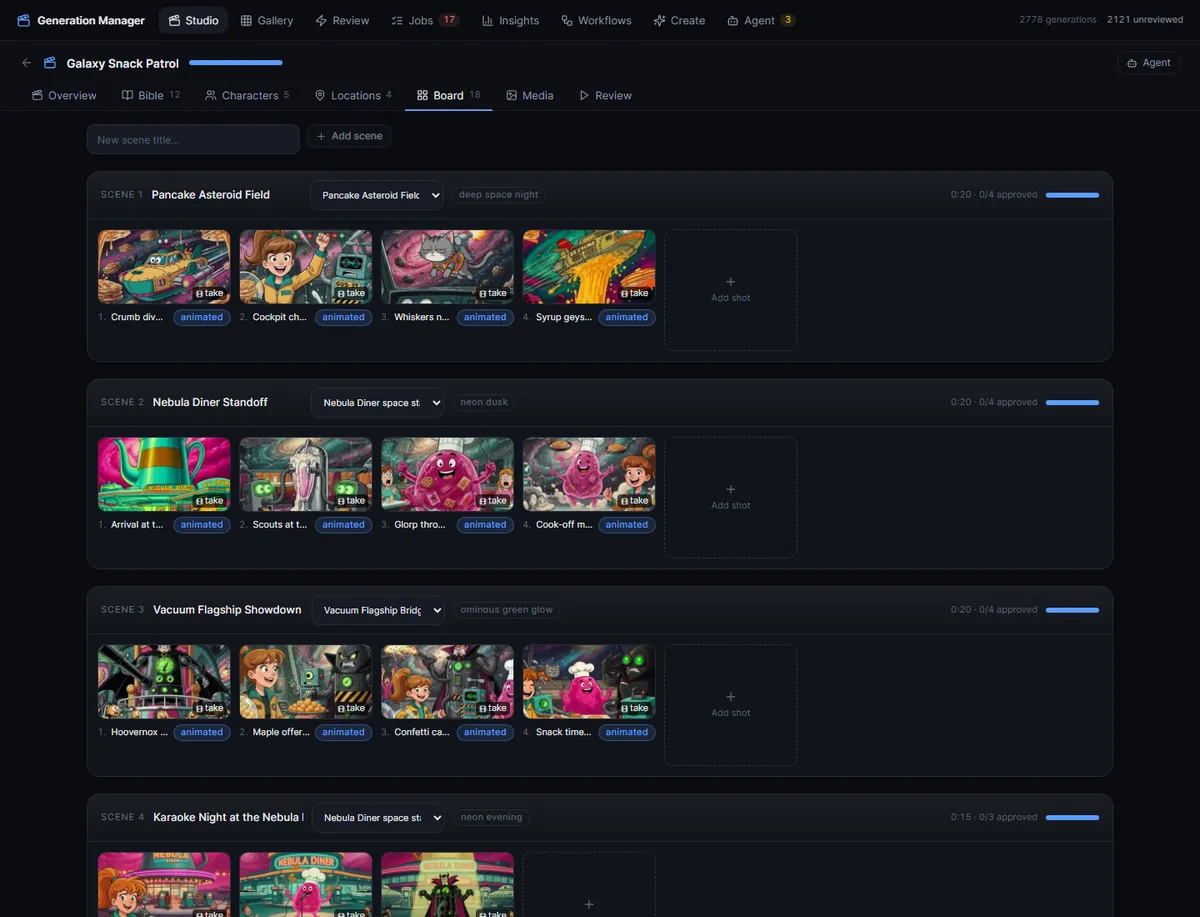Viewport: 1200px width, 917px height.
Task: Click the back arrow beside Galaxy Snack Patrol
Action: [x=26, y=63]
